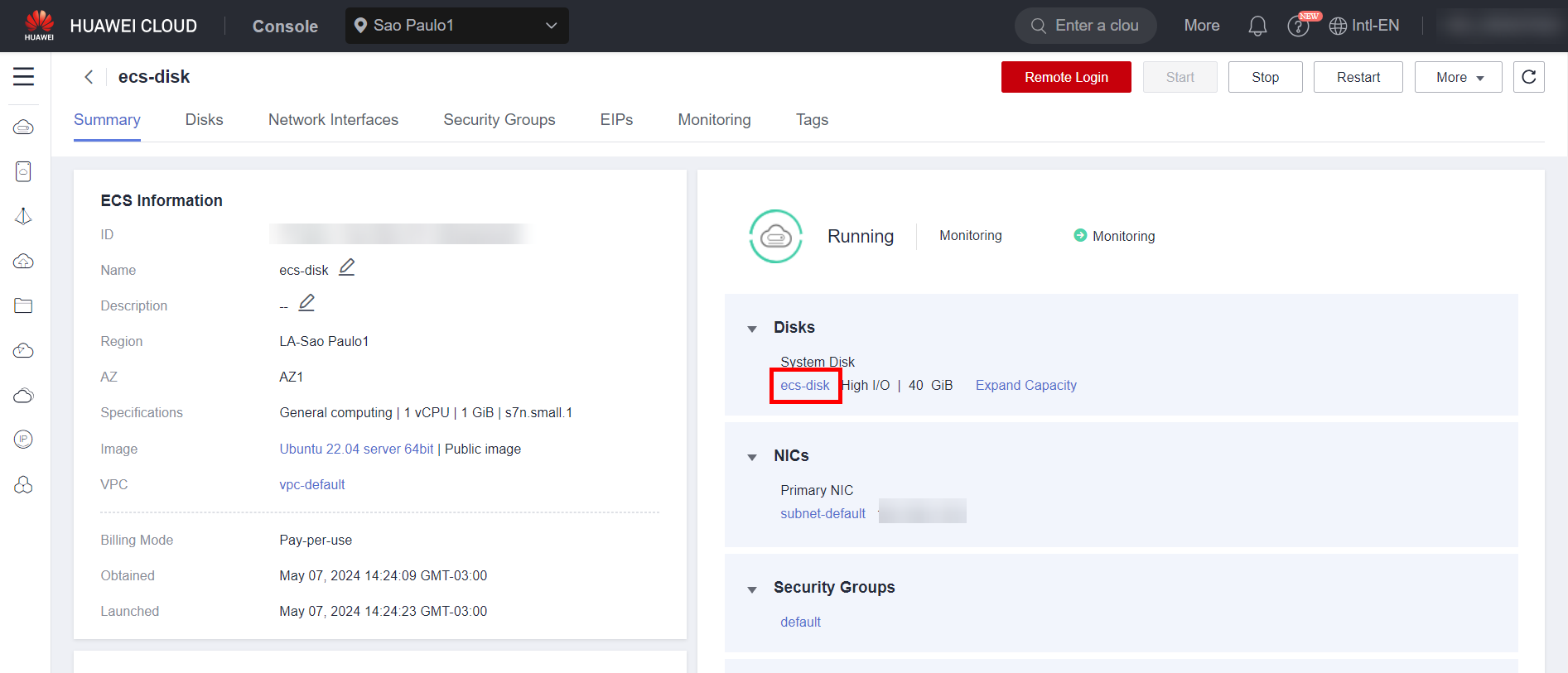Click the Remote Login button
Viewport: 1568px width, 673px height.
[x=1065, y=77]
